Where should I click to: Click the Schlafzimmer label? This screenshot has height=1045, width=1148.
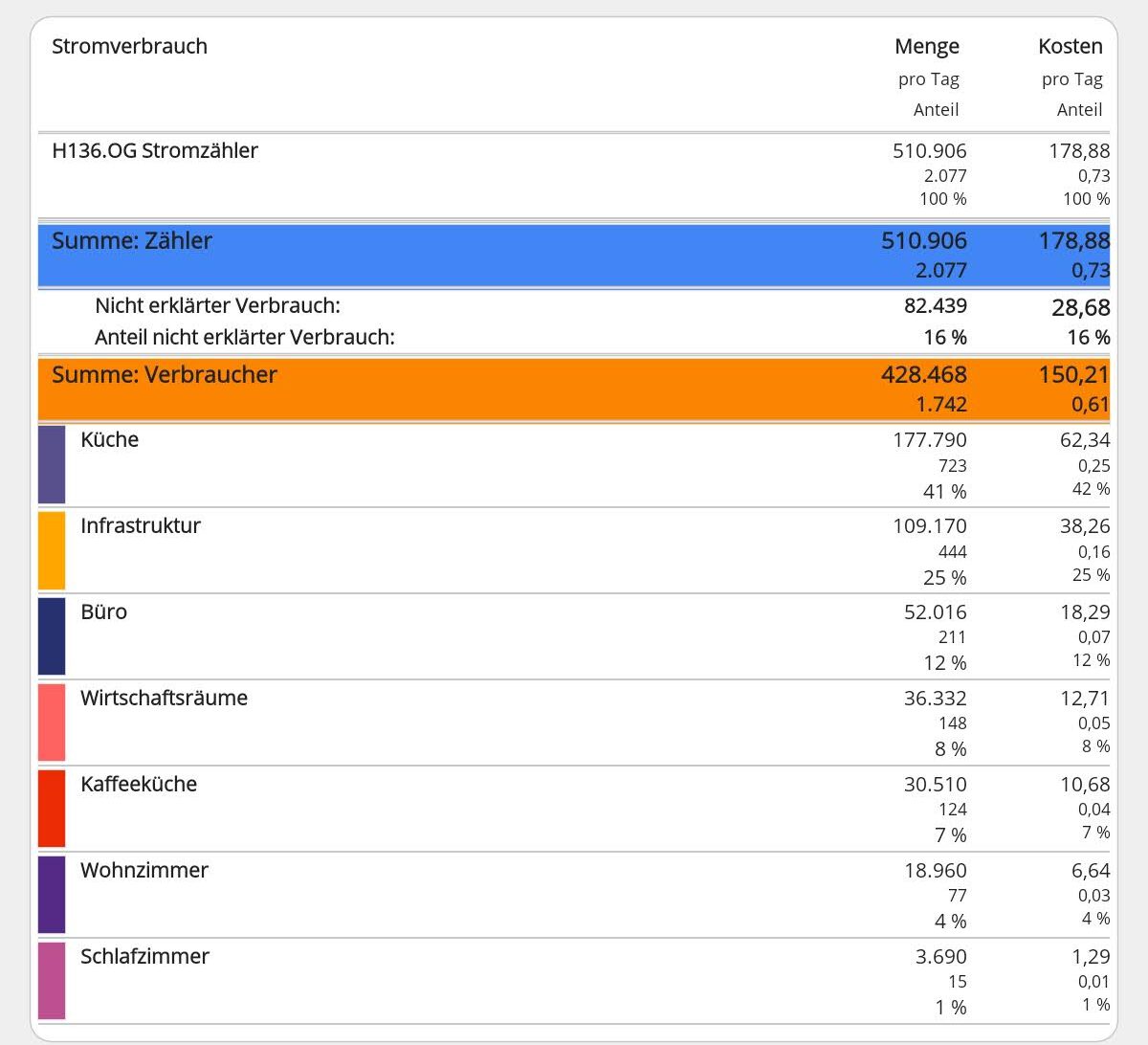(x=144, y=957)
